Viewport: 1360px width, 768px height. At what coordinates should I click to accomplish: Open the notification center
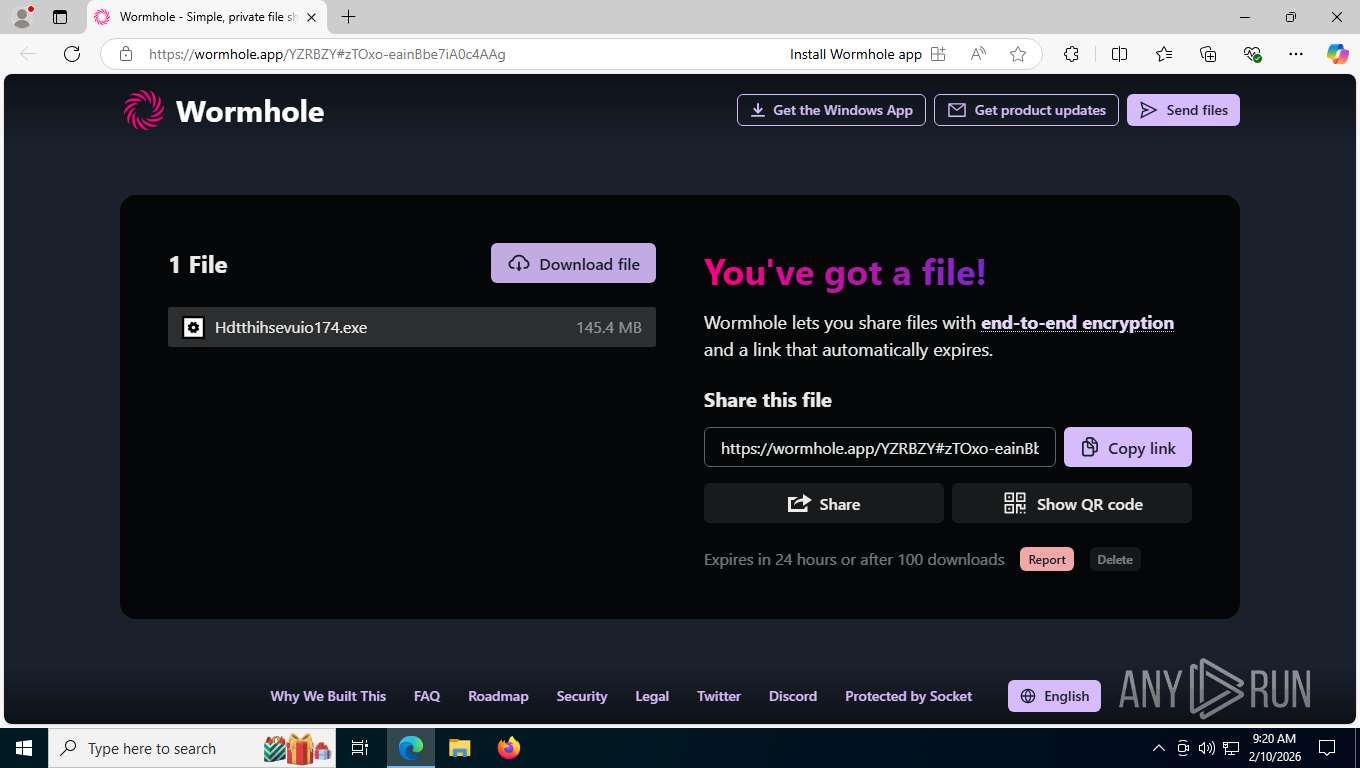click(1327, 748)
